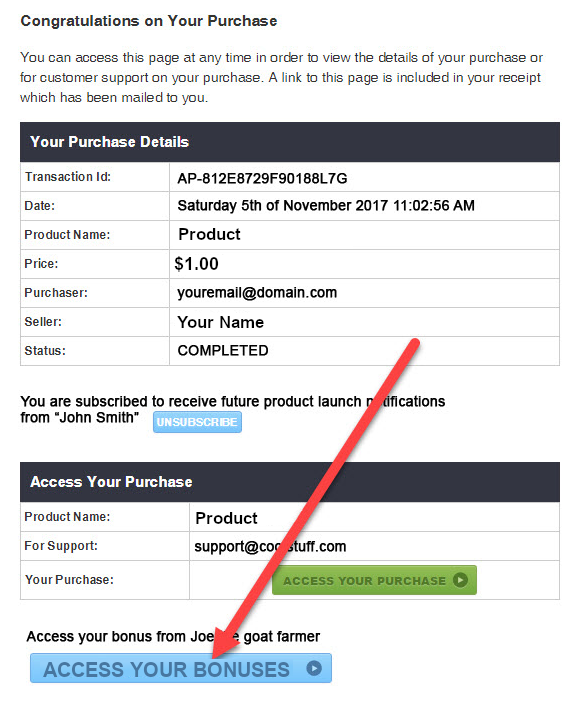Click the Access your bonus text line
588x706 pixels.
(173, 636)
